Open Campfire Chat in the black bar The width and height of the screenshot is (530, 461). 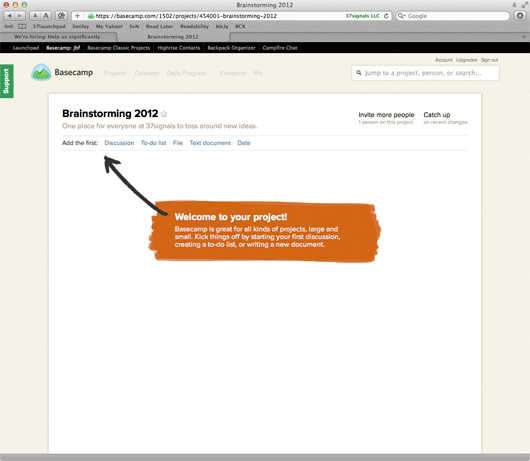pyautogui.click(x=280, y=48)
